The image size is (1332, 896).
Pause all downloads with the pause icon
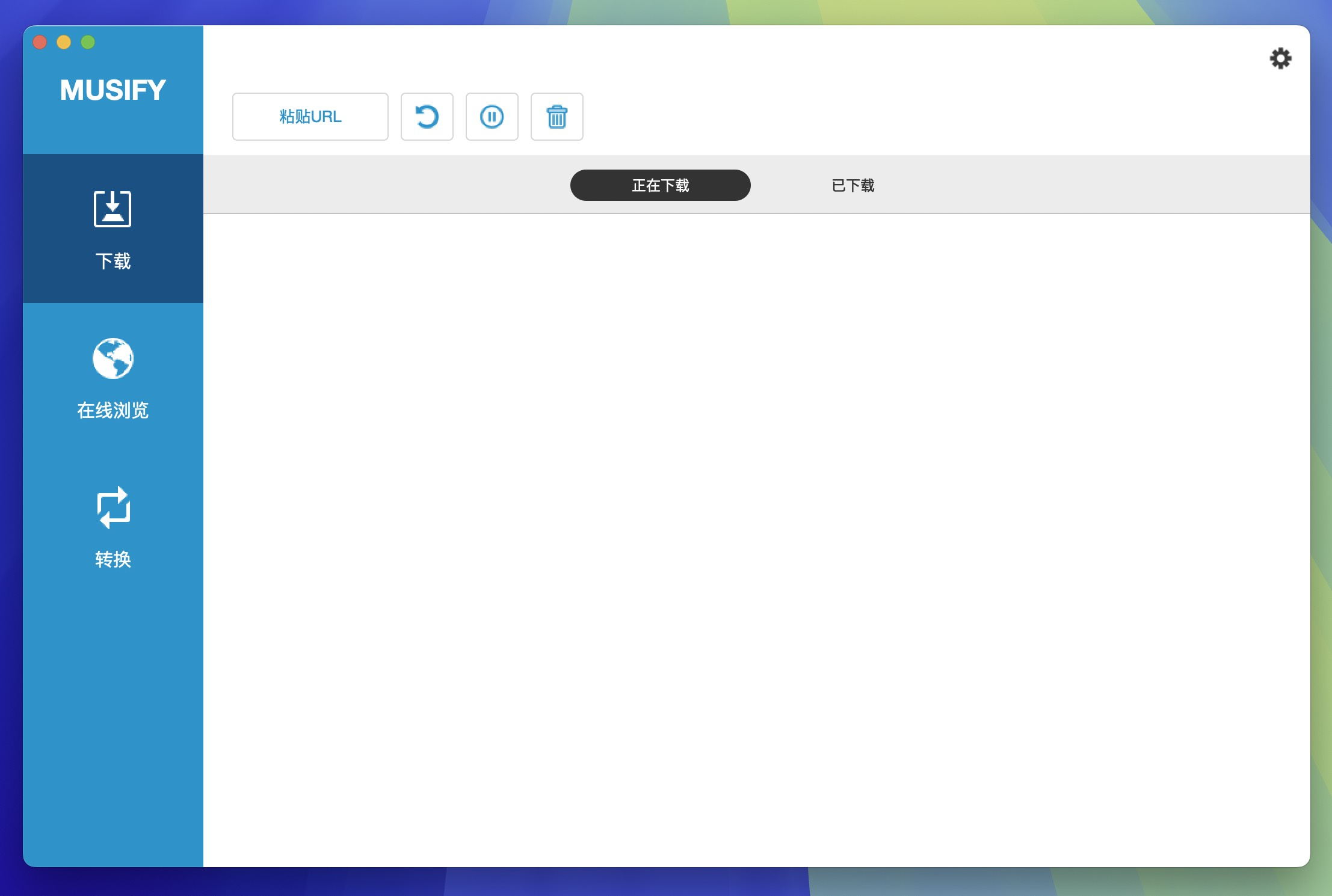492,117
